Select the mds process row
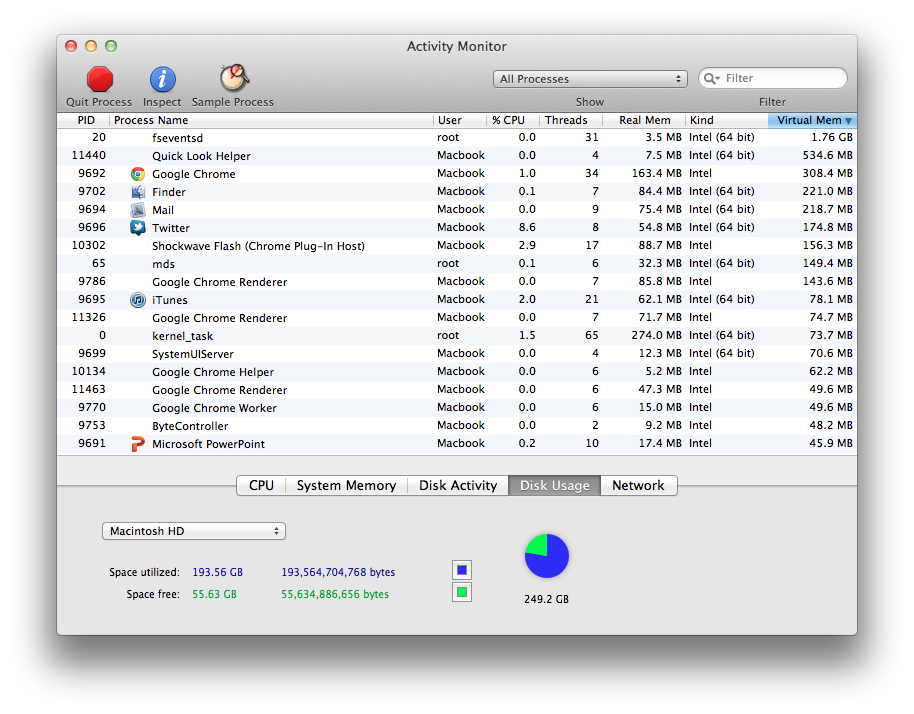The width and height of the screenshot is (914, 714). (457, 264)
